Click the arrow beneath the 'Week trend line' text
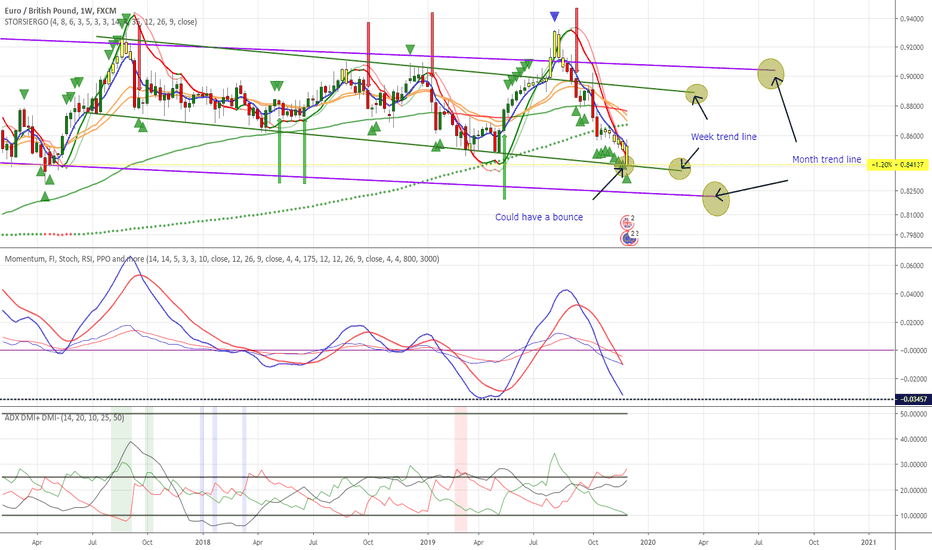 pyautogui.click(x=695, y=156)
